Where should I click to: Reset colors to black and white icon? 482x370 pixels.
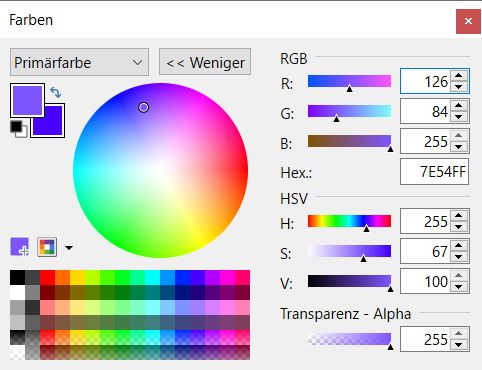click(19, 129)
